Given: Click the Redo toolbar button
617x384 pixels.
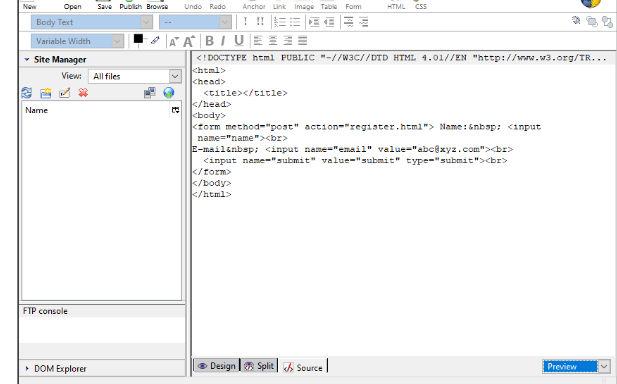Looking at the screenshot, I should coord(218,6).
